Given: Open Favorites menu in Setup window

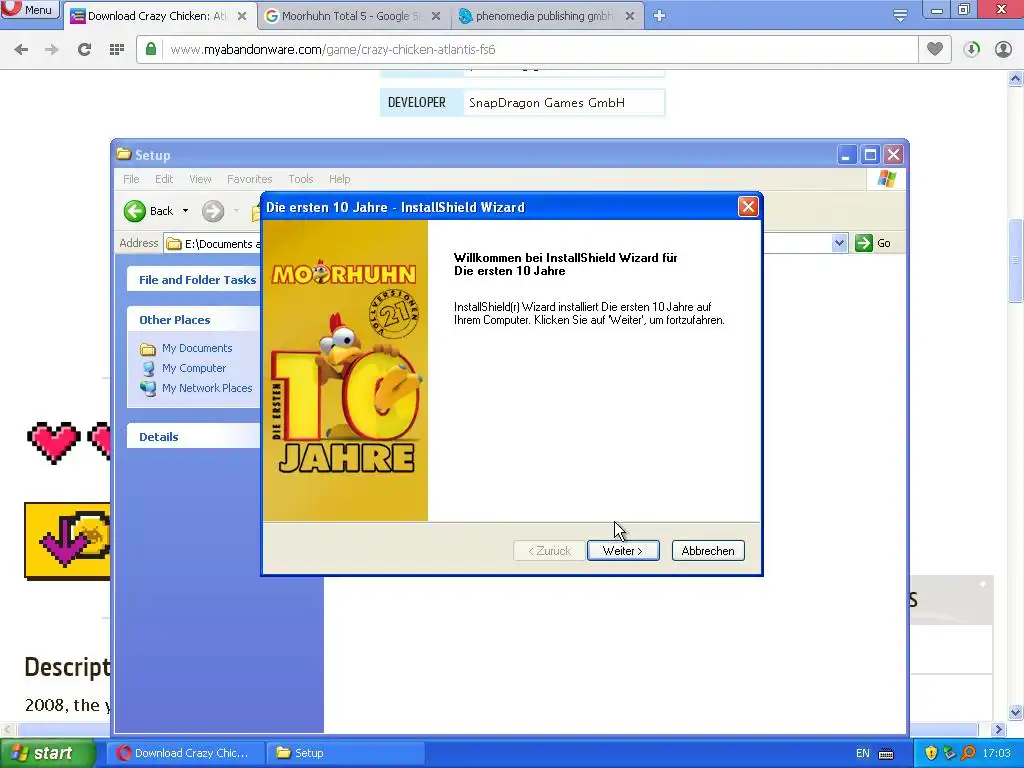Looking at the screenshot, I should coord(249,179).
